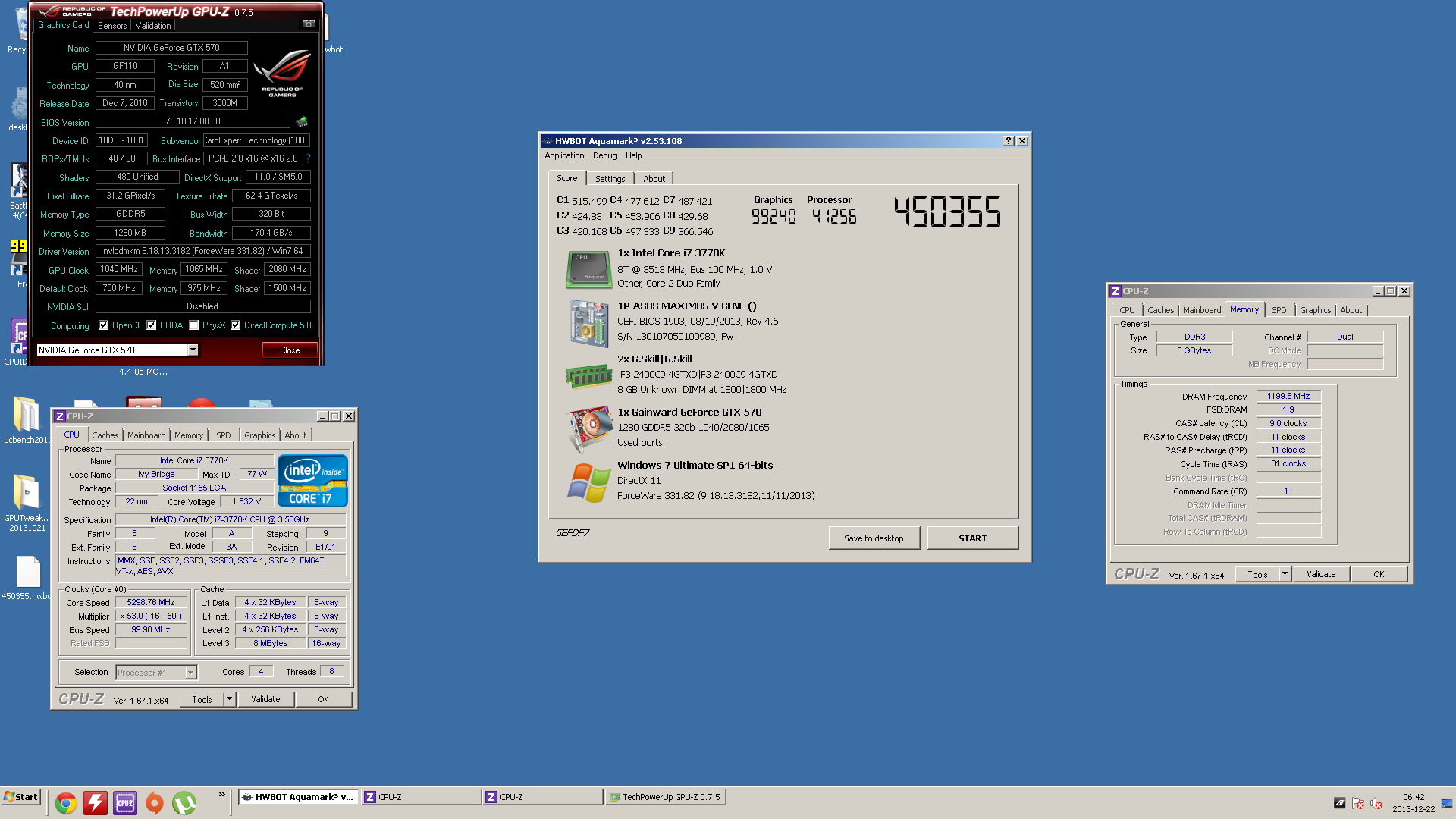
Task: Expand quick launch overflow chevron
Action: coord(221,795)
